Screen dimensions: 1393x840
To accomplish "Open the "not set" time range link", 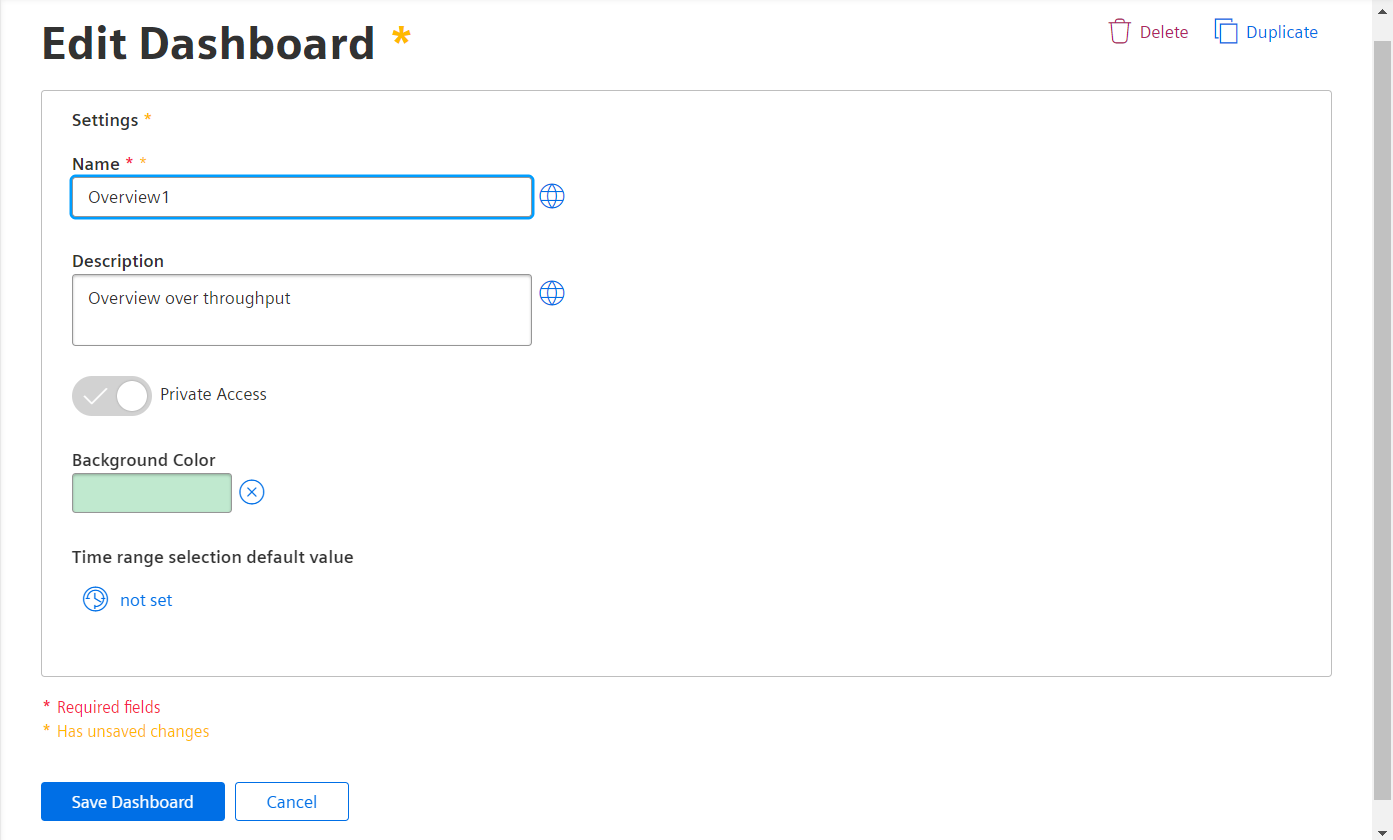I will click(x=146, y=600).
